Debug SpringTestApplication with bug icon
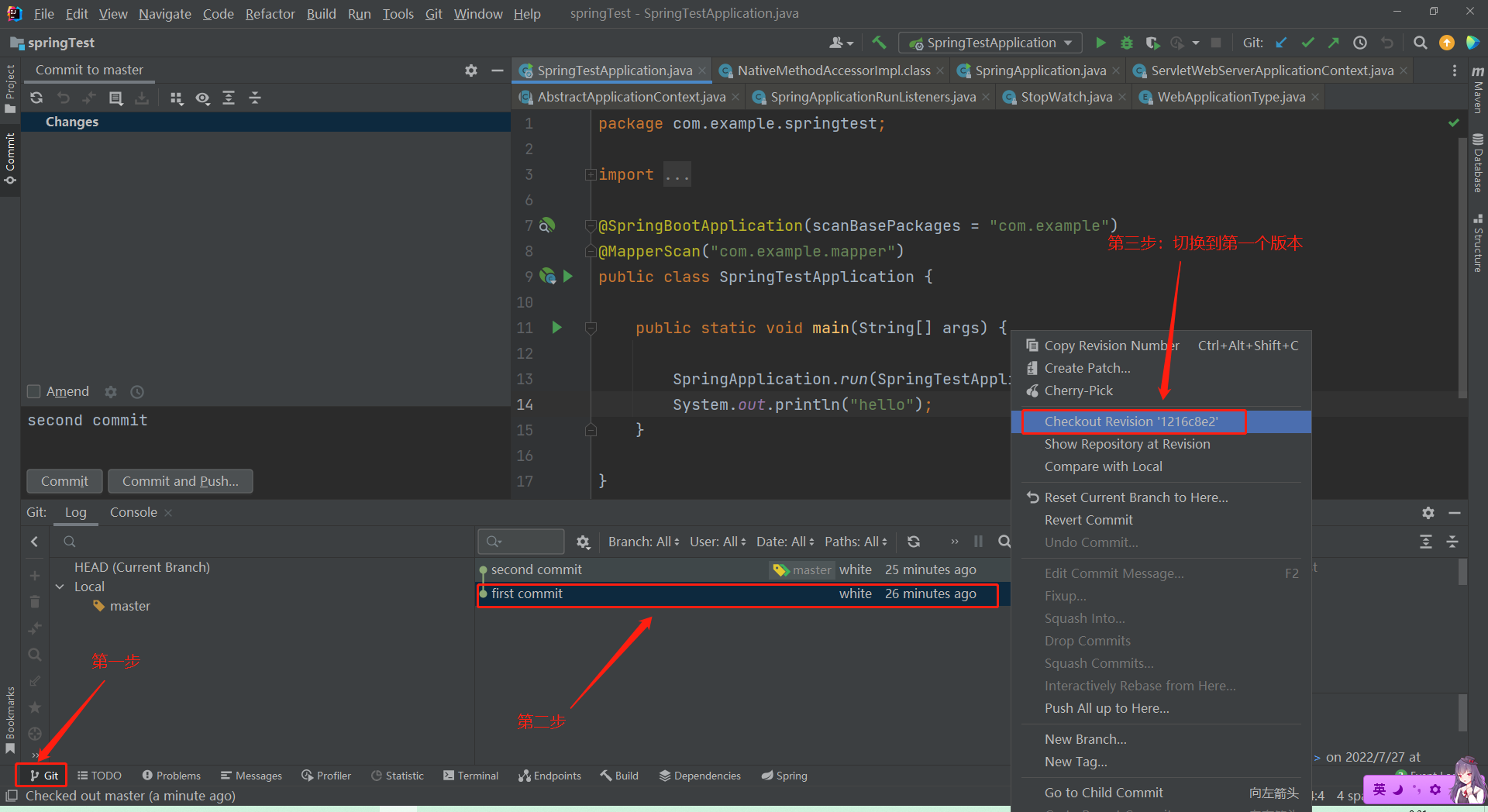 (x=1127, y=43)
